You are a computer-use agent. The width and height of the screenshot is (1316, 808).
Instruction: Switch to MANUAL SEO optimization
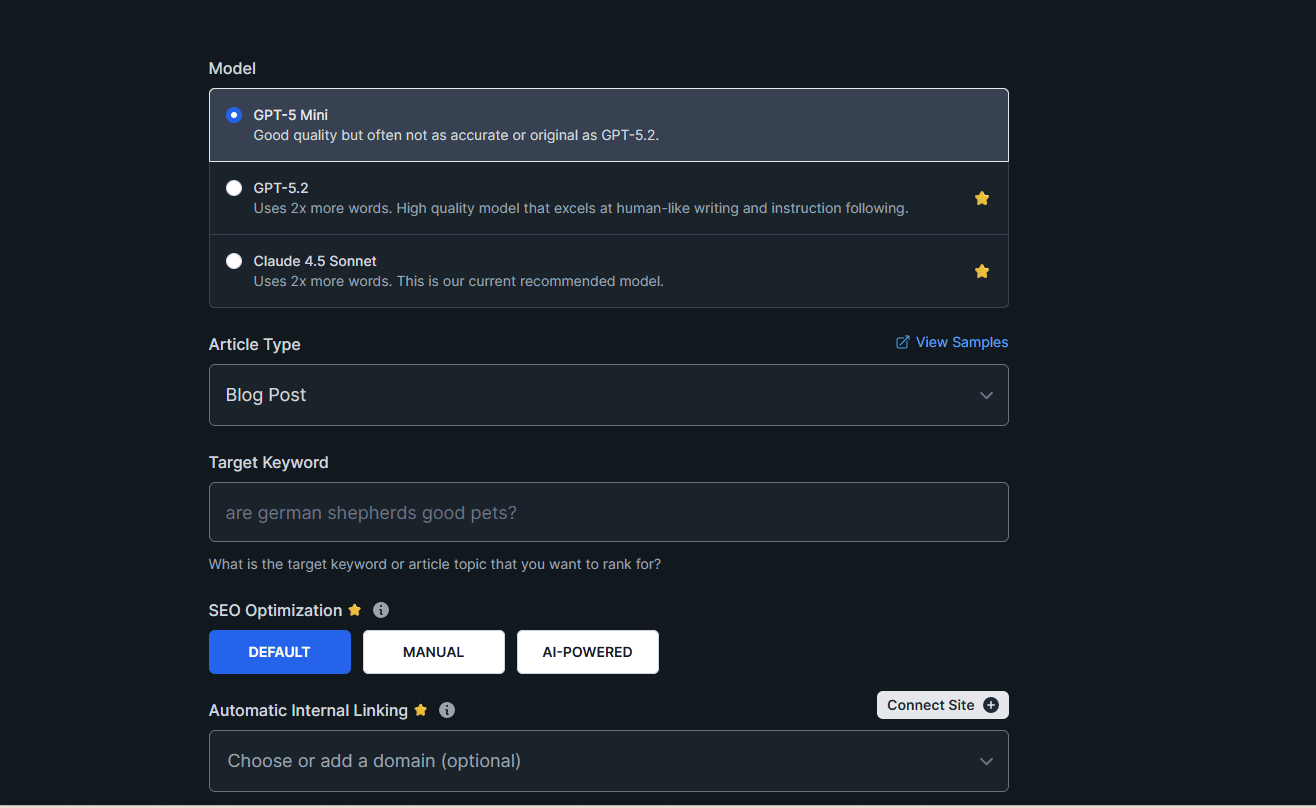pos(433,652)
